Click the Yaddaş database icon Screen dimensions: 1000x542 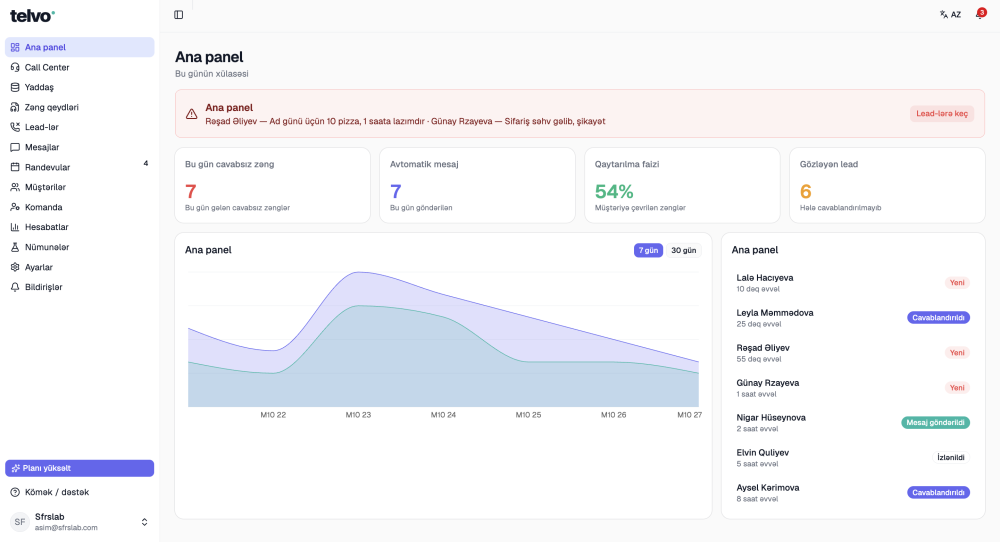tap(15, 87)
